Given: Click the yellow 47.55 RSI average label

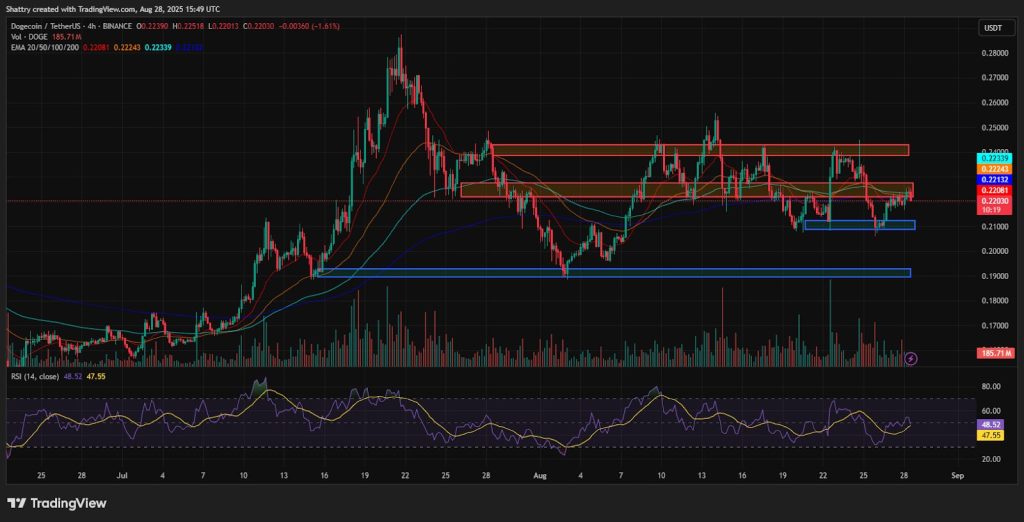Looking at the screenshot, I should 995,433.
